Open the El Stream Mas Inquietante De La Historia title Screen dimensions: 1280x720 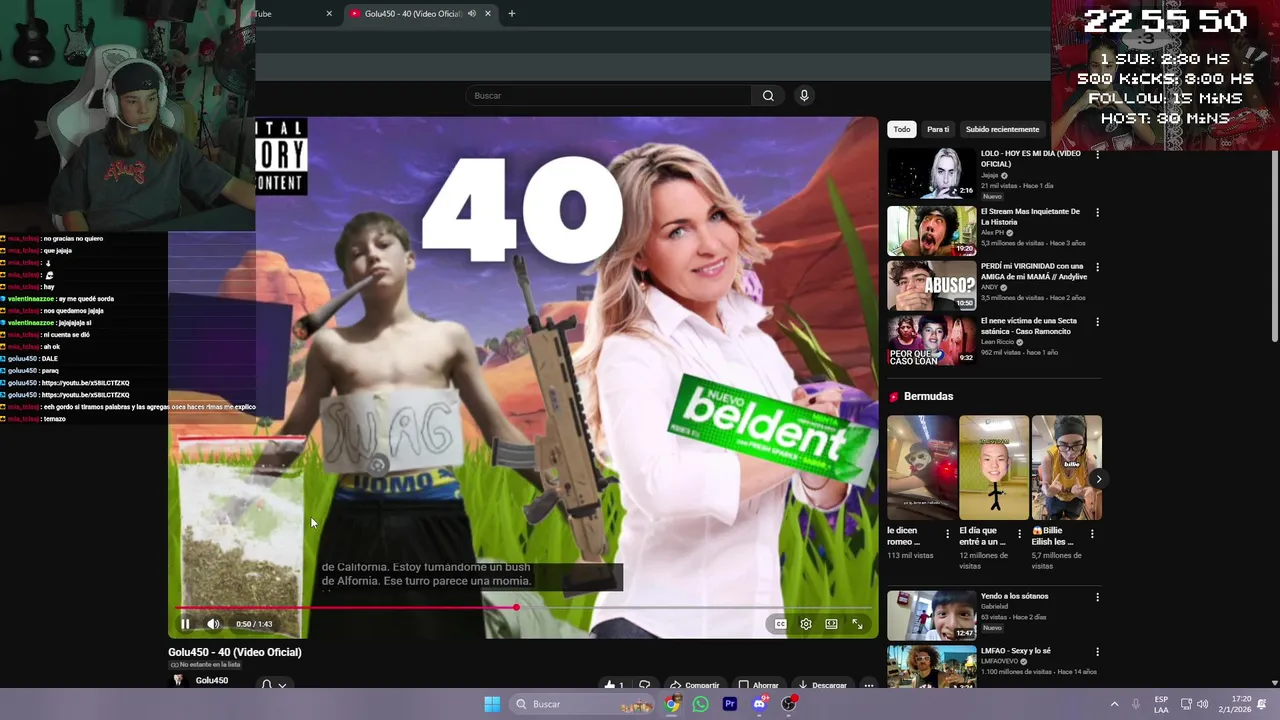pos(1030,217)
